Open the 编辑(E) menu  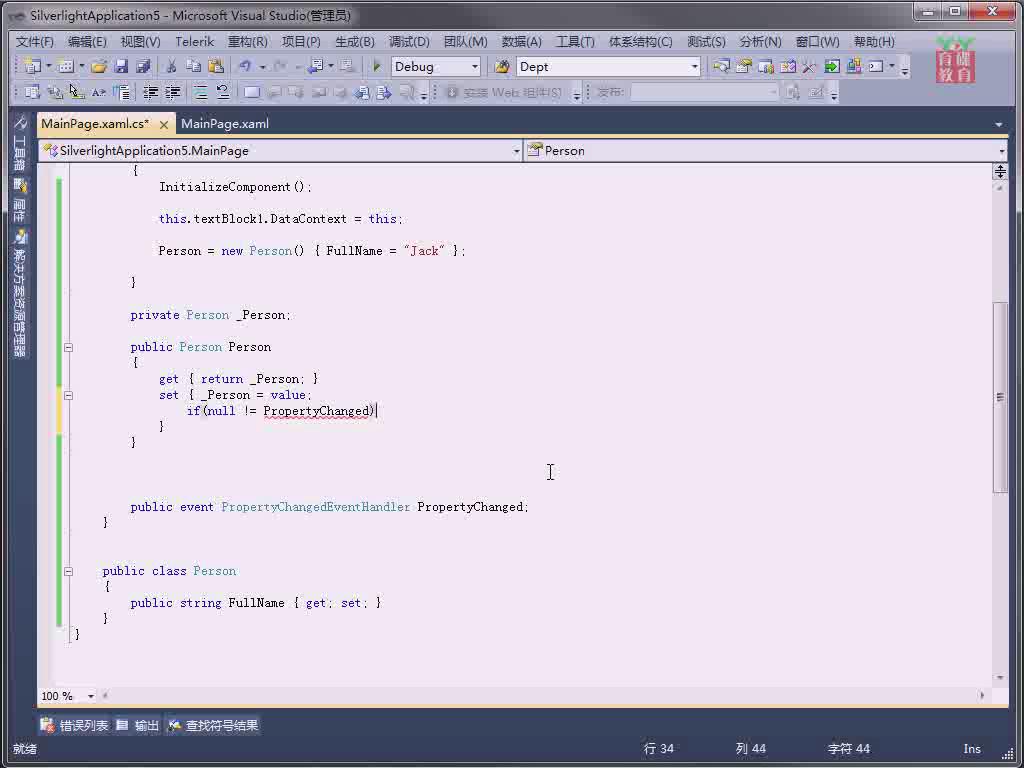(87, 42)
